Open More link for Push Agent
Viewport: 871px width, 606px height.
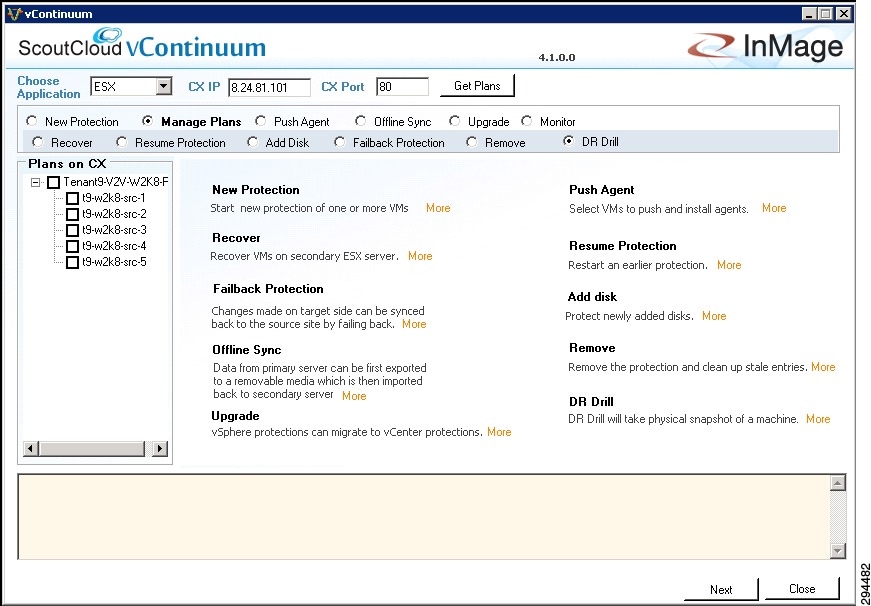click(774, 208)
